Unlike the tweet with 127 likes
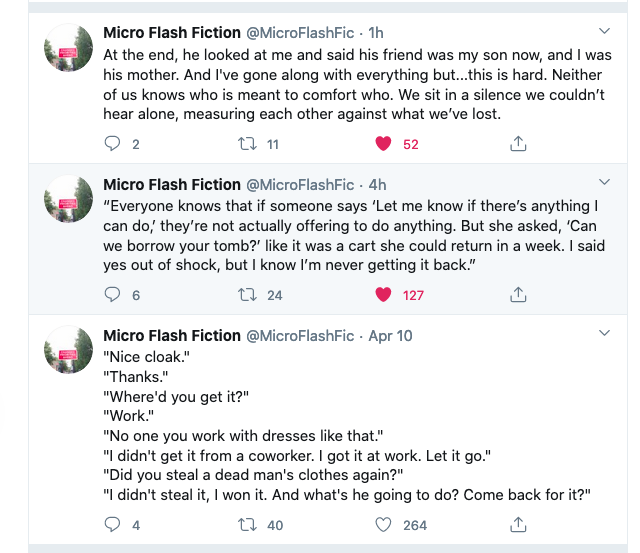 click(382, 295)
